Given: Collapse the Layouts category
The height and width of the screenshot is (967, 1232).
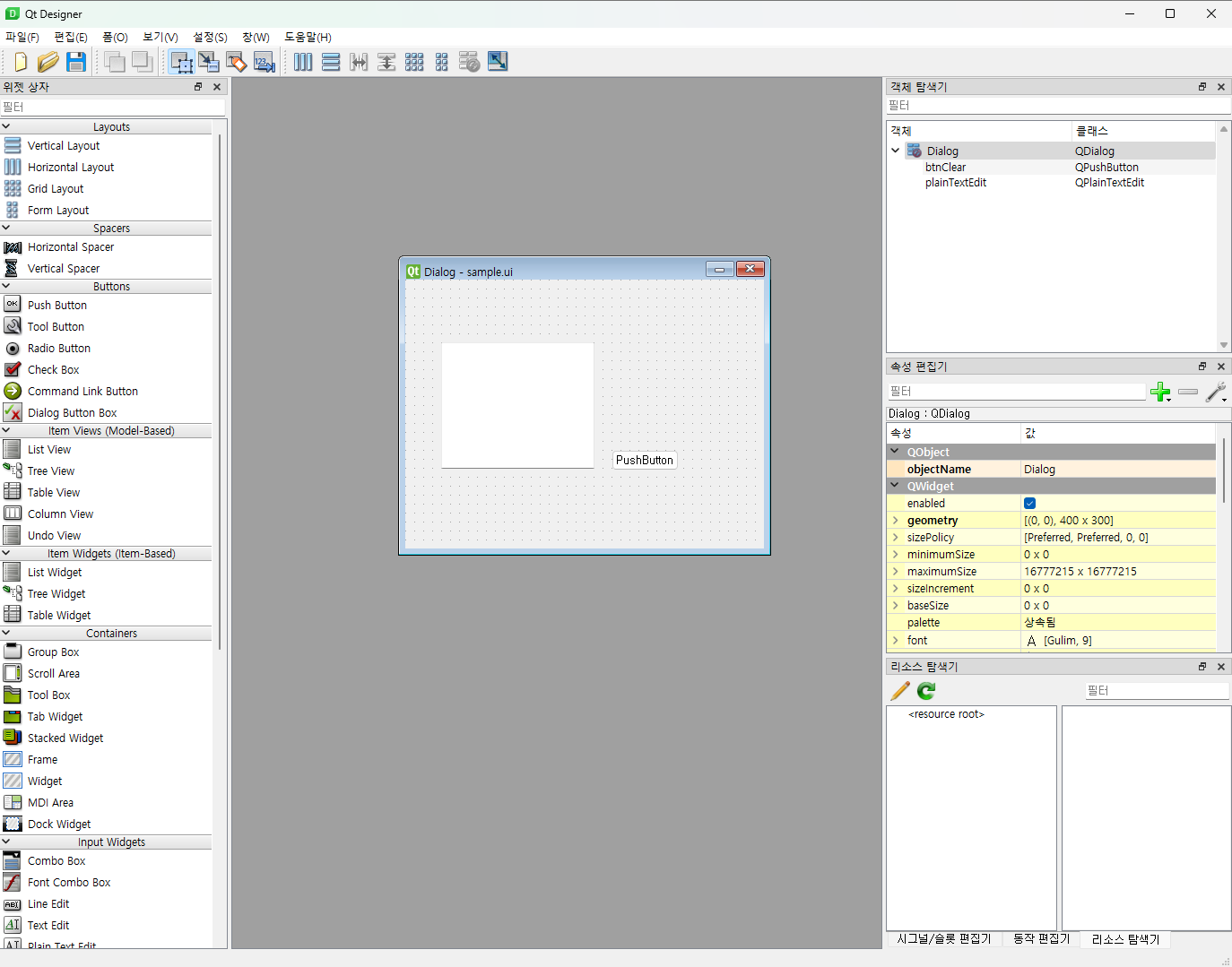Looking at the screenshot, I should (x=6, y=127).
